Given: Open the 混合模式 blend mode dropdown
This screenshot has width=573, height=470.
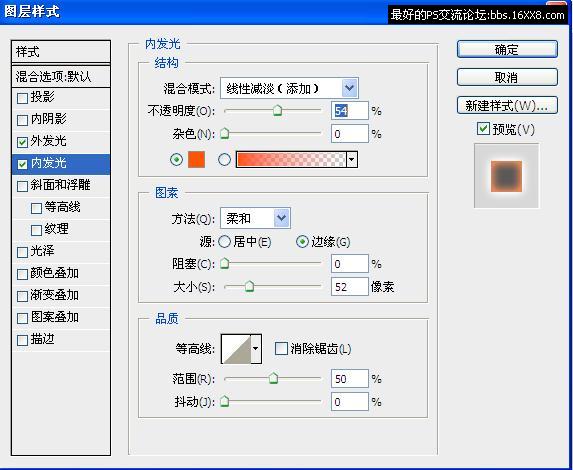Looking at the screenshot, I should [x=289, y=88].
